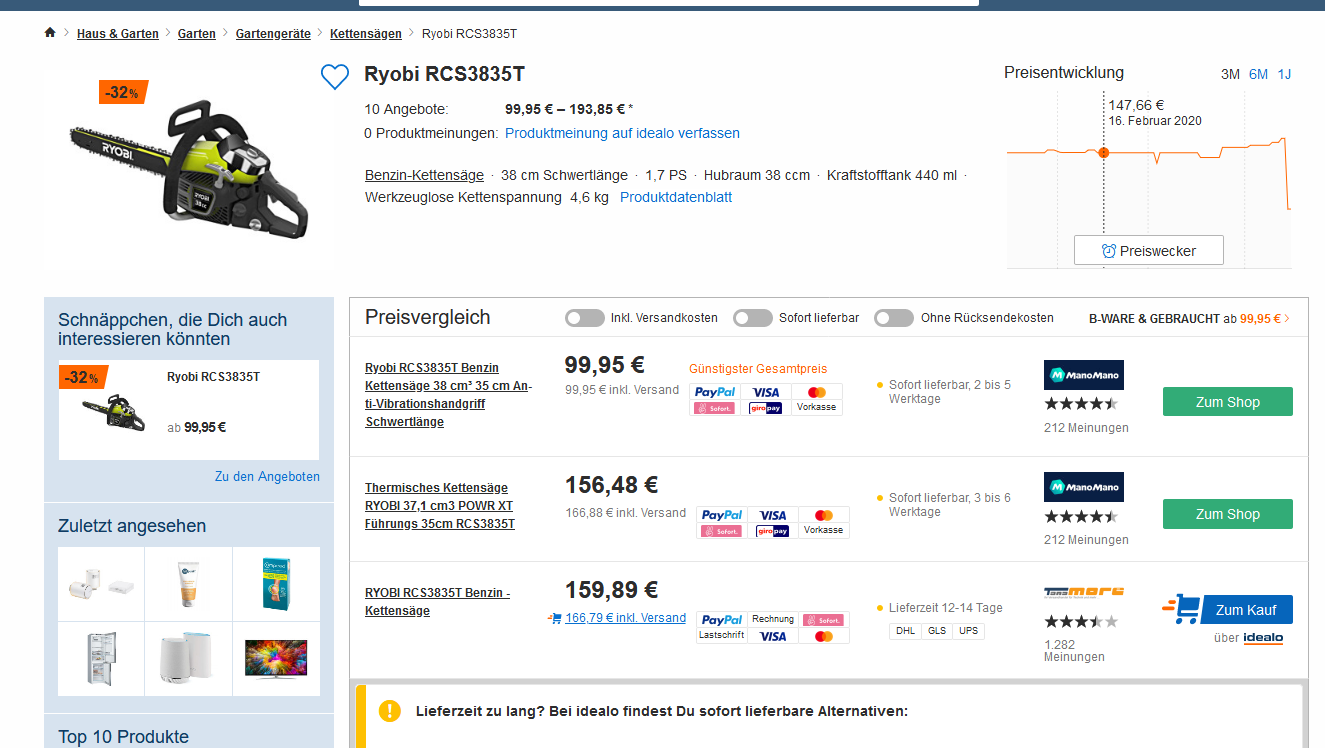The height and width of the screenshot is (748, 1325).
Task: Expand B-Ware & Gebraucht offers arrow
Action: click(x=1287, y=318)
